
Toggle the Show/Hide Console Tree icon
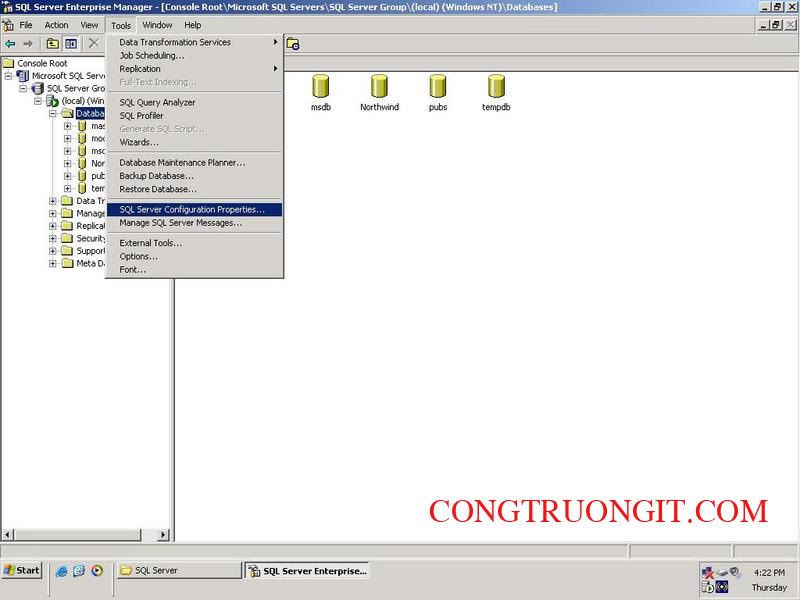[70, 44]
